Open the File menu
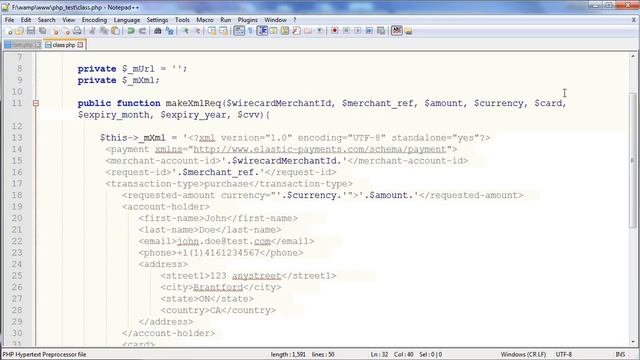The image size is (640, 360). click(9, 20)
